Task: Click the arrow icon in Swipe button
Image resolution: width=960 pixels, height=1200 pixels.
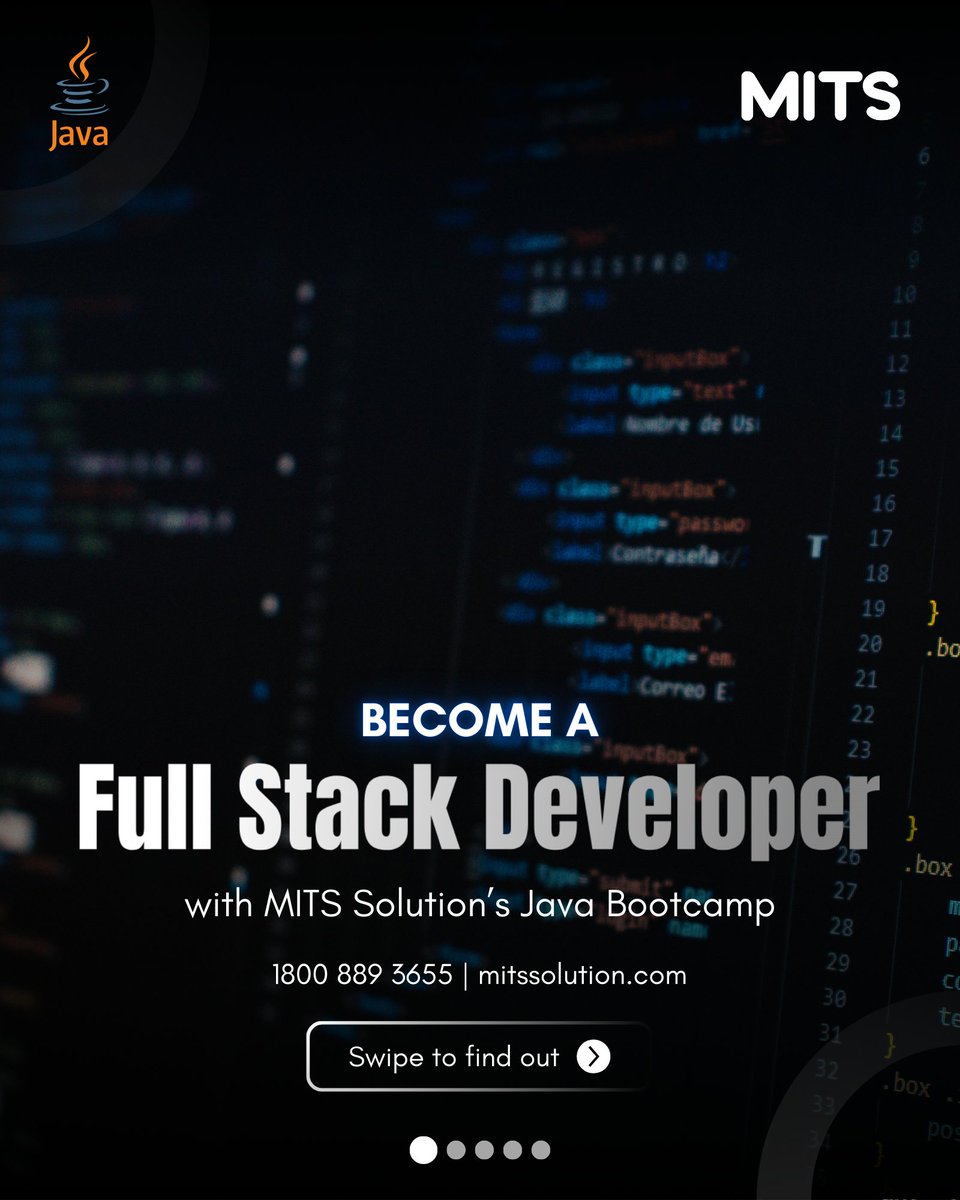Action: [594, 1056]
